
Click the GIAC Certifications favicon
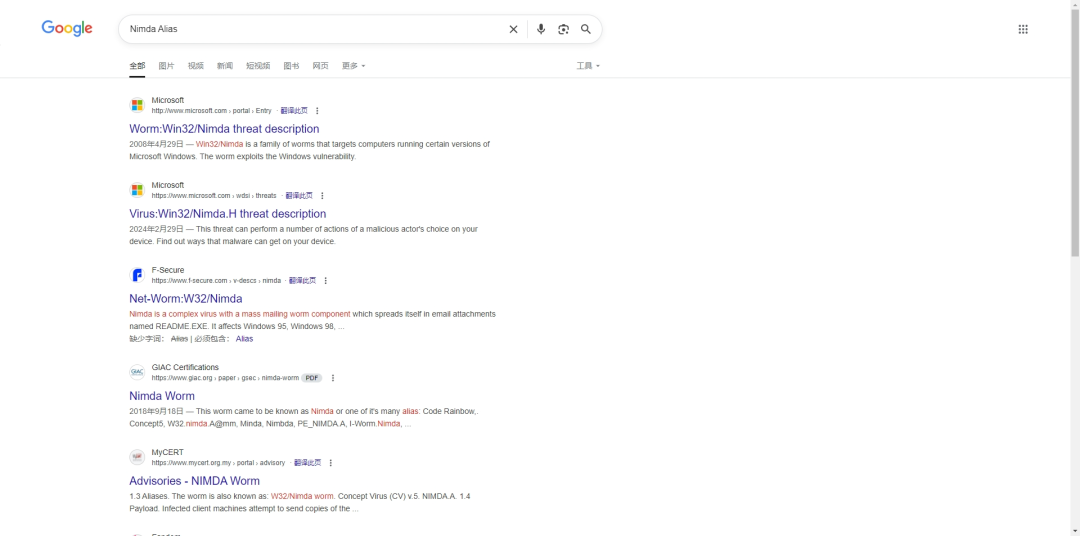137,372
